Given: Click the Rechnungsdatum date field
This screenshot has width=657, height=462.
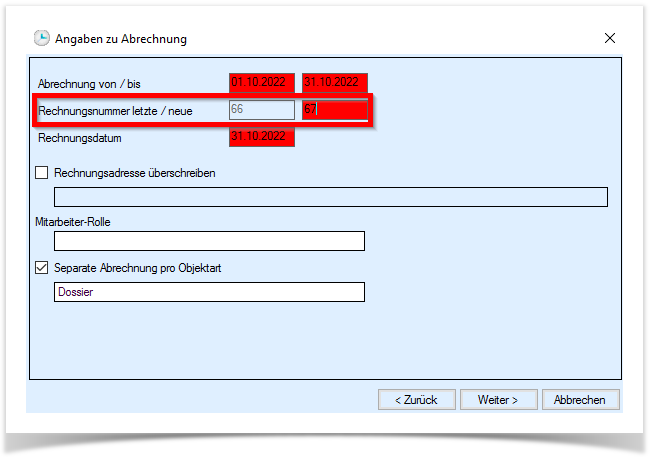Looking at the screenshot, I should click(x=262, y=137).
